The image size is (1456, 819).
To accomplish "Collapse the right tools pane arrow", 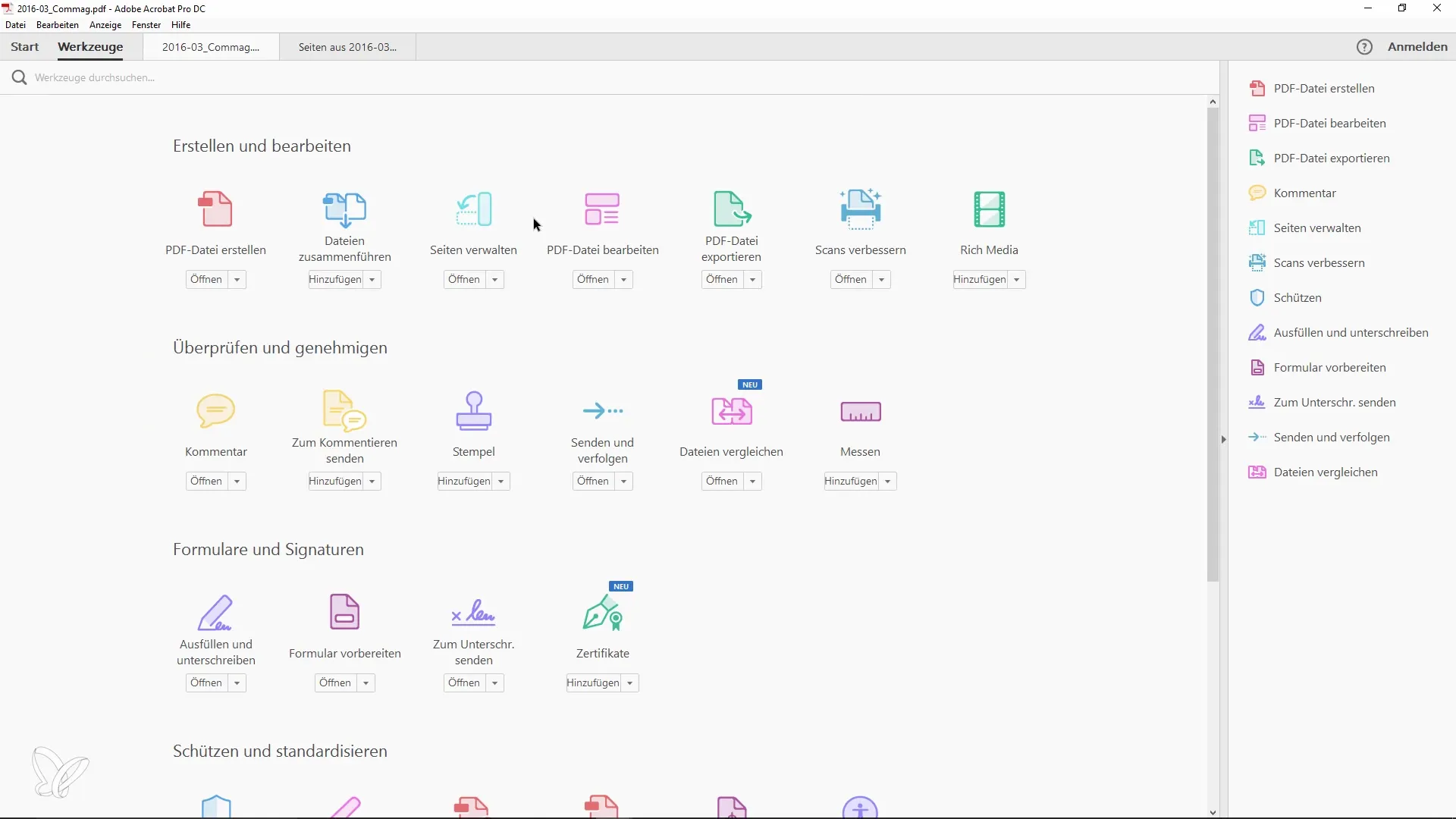I will click(1223, 439).
